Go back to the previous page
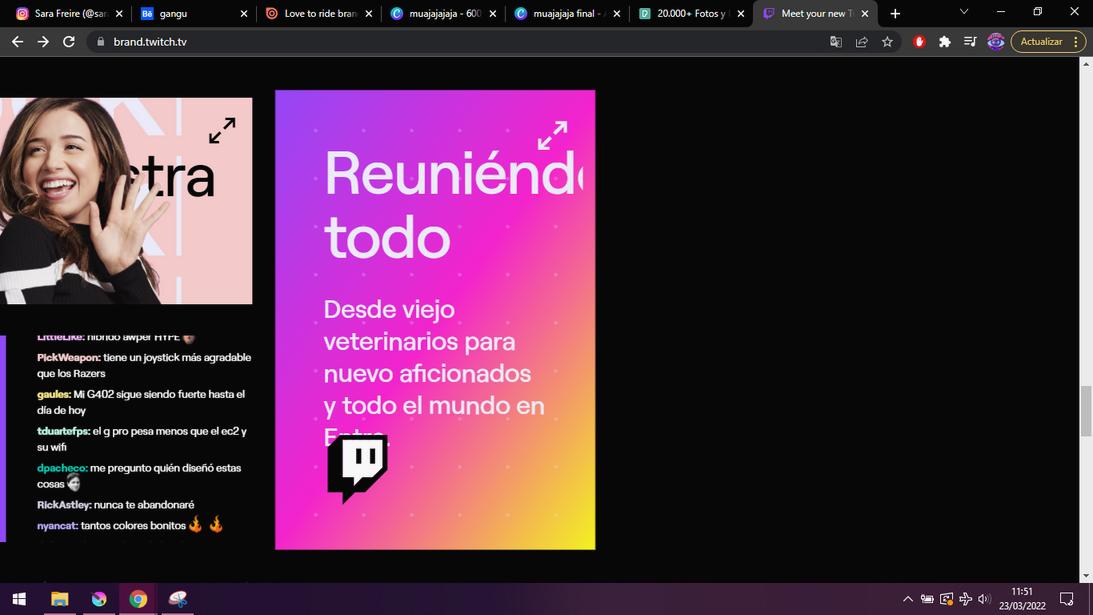This screenshot has height=615, width=1093. [x=17, y=42]
